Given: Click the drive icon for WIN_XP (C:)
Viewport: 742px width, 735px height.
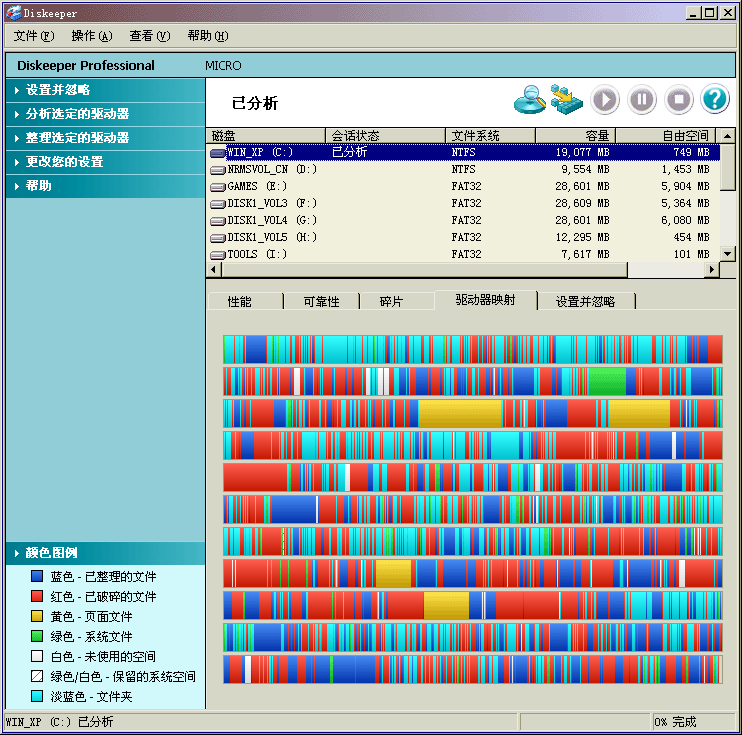Looking at the screenshot, I should click(x=218, y=152).
